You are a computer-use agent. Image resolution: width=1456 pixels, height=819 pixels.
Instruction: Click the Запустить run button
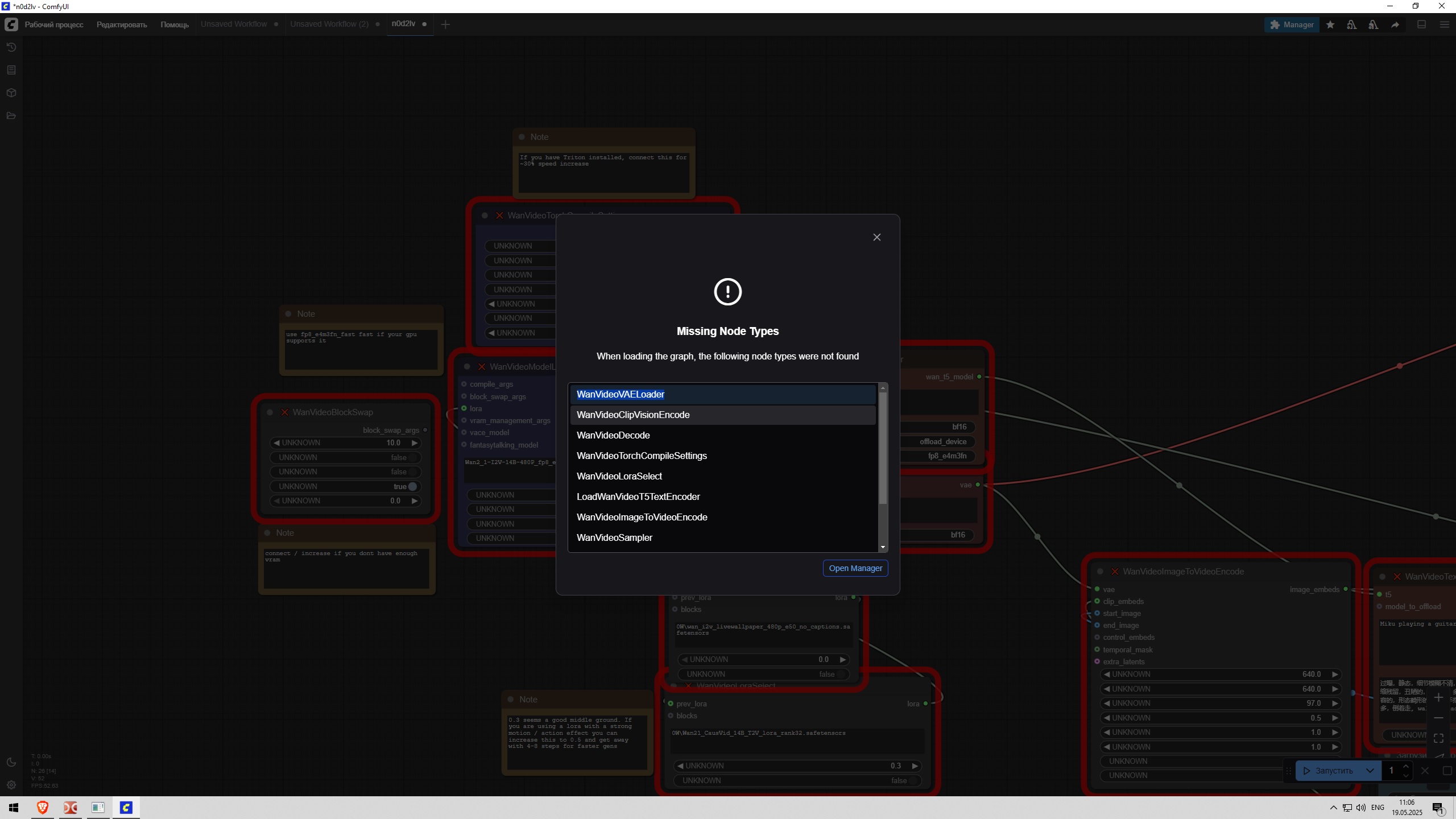1328,771
